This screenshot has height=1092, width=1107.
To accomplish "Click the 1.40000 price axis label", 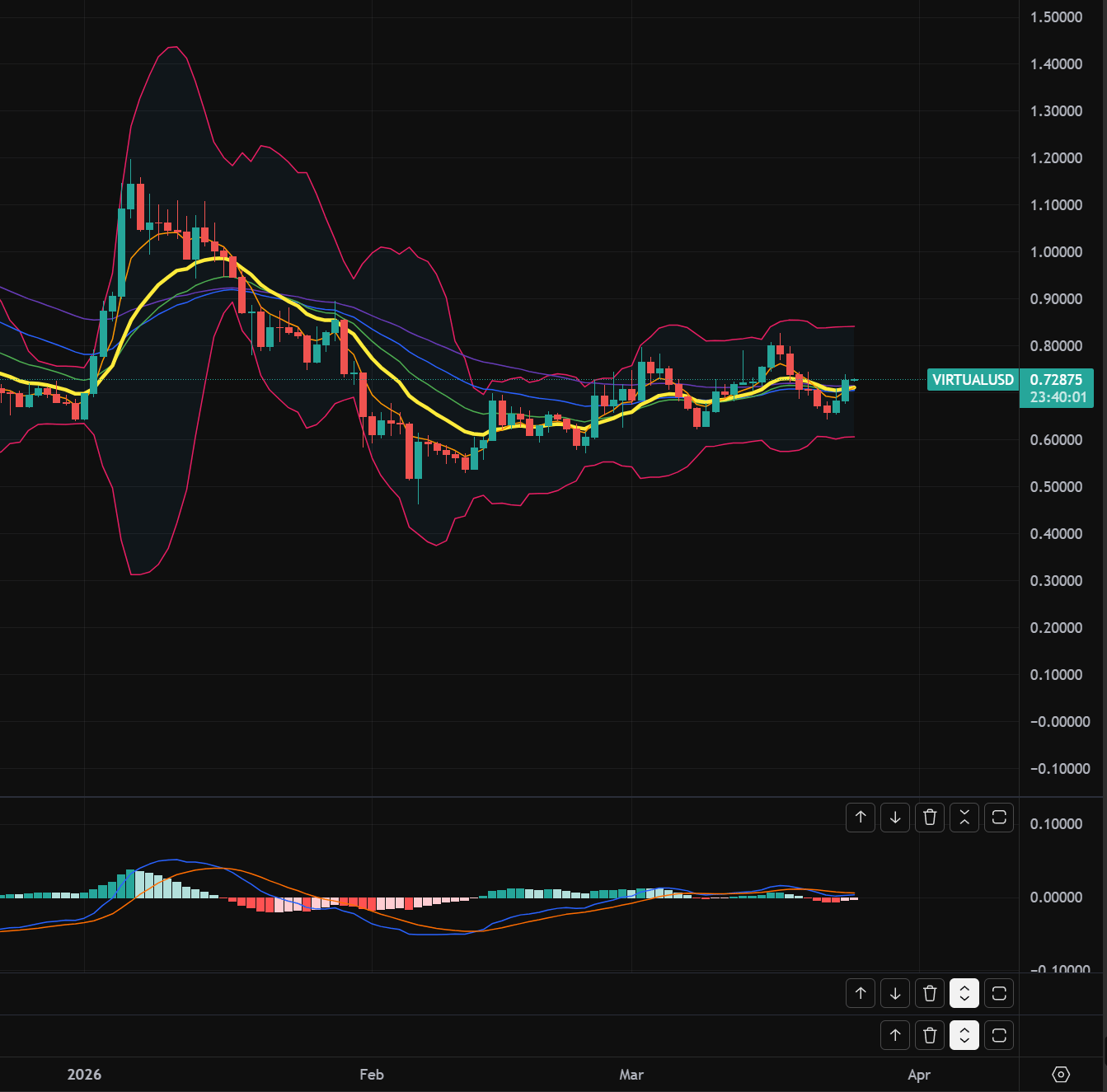I will (x=1057, y=64).
